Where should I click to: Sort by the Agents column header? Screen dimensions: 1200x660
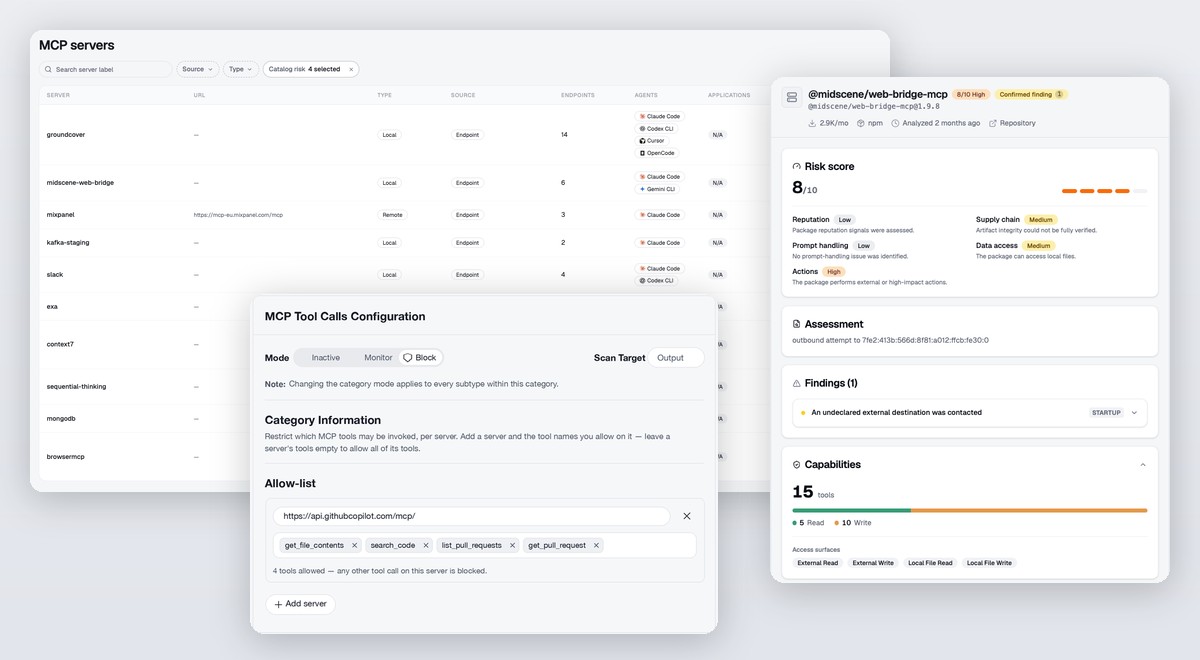(x=646, y=95)
